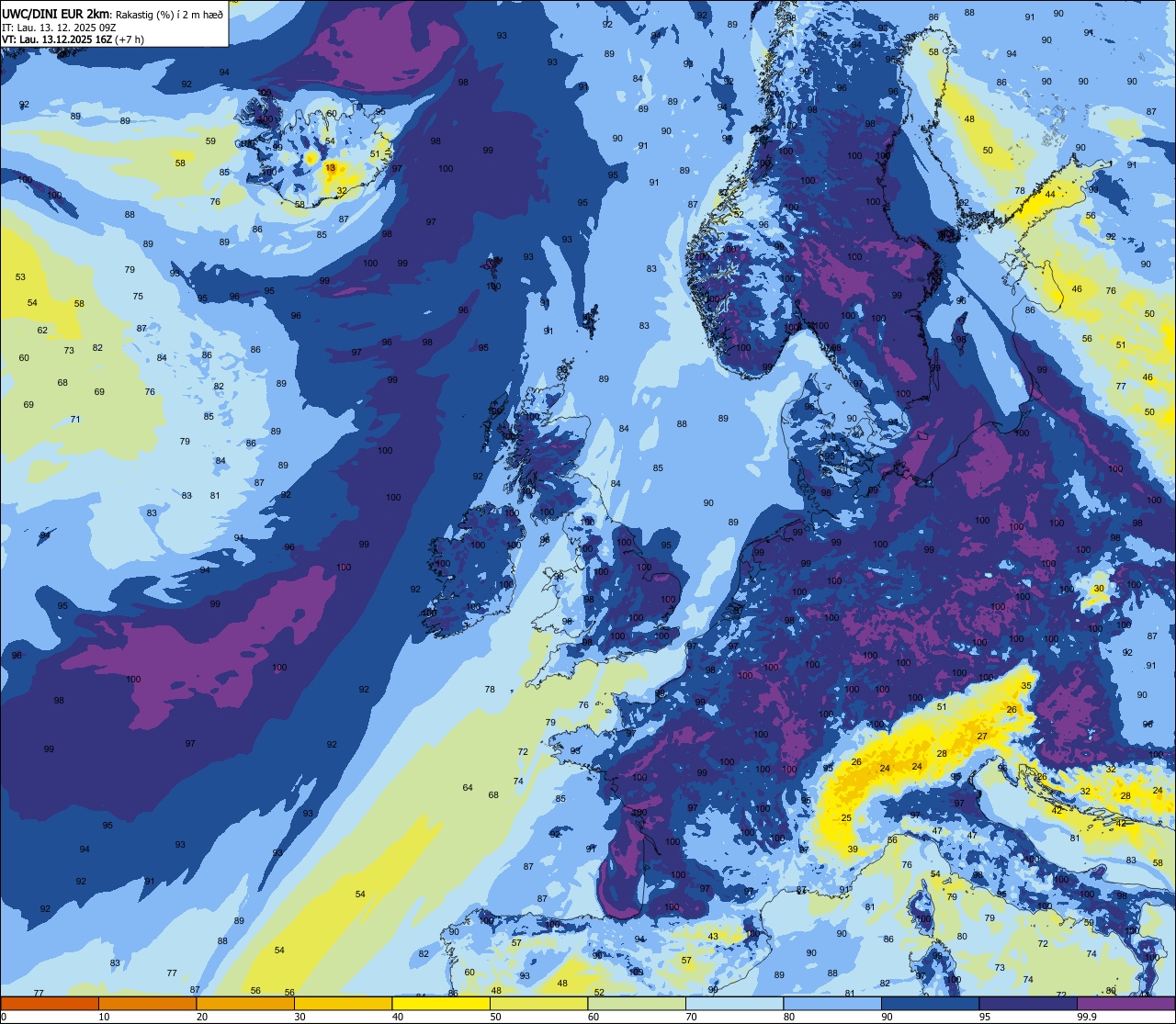The image size is (1176, 1024).
Task: Click the '62' humidity value on map
Action: click(x=42, y=331)
